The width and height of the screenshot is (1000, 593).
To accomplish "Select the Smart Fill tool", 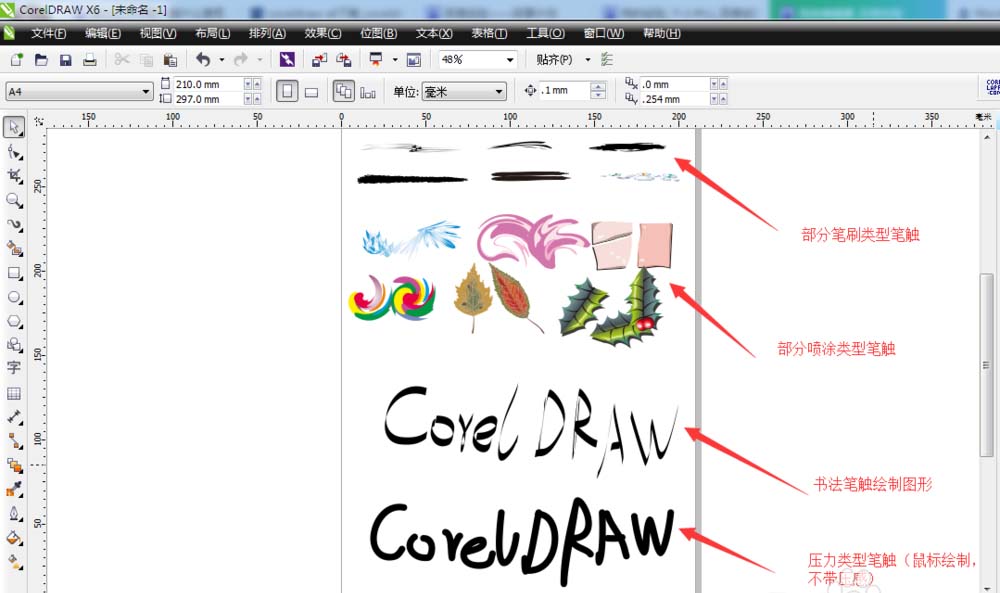I will point(14,249).
